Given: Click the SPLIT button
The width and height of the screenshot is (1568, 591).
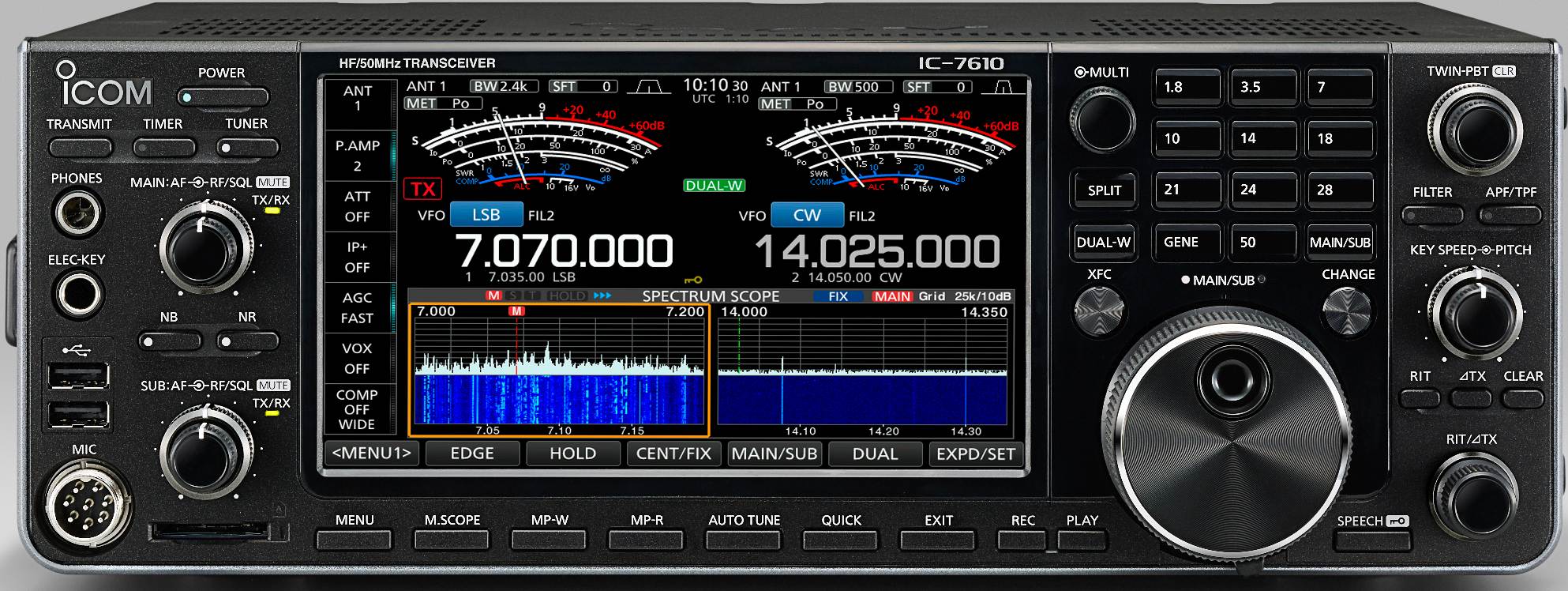Looking at the screenshot, I should pos(1105,190).
